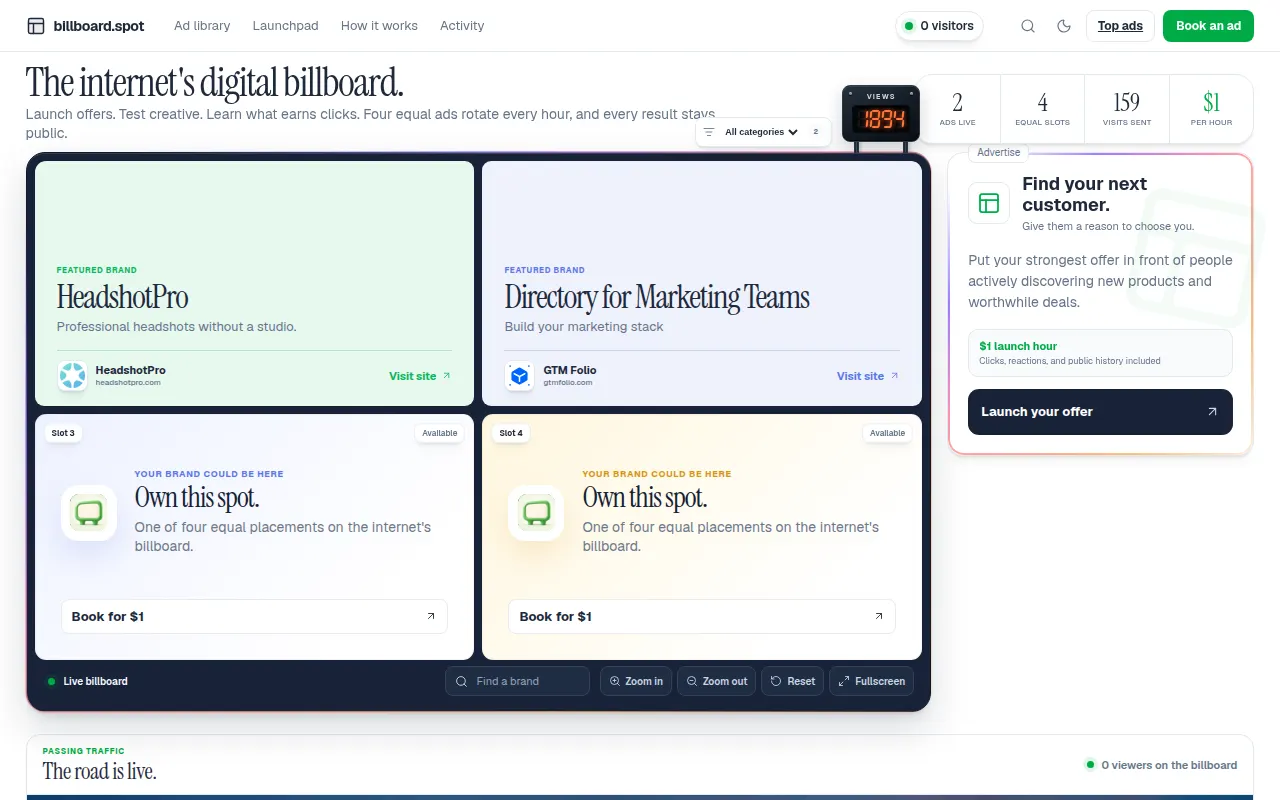The image size is (1280, 800).
Task: Zoom out of the billboard
Action: click(x=716, y=681)
